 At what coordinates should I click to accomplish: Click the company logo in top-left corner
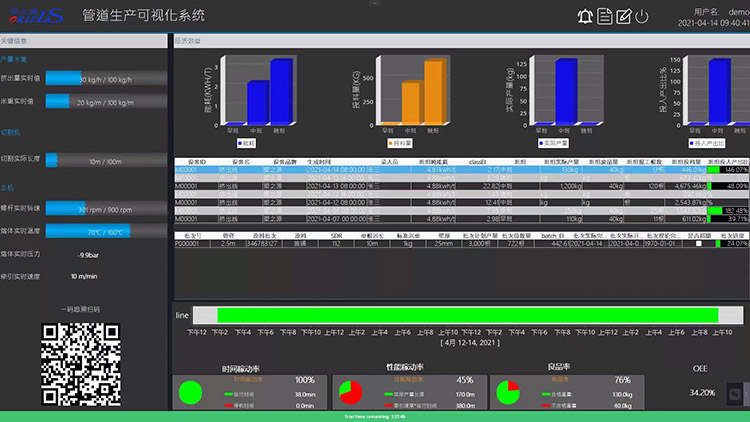(36, 16)
